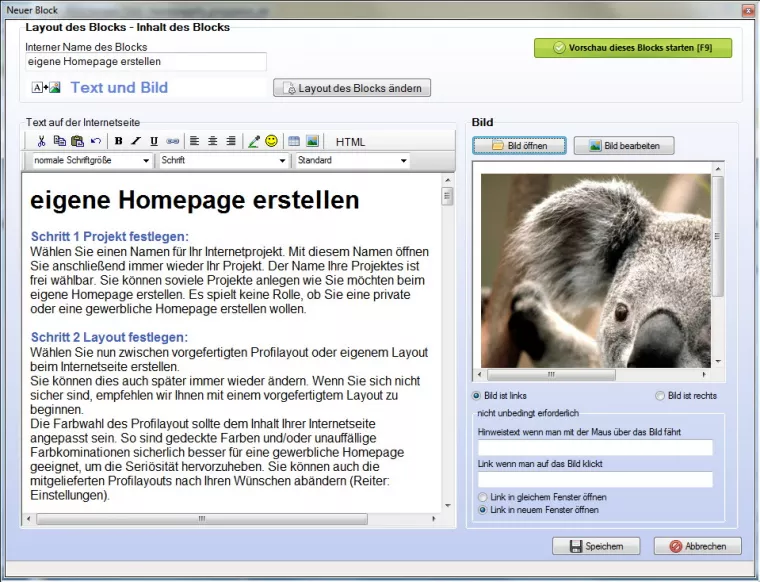Insert an image via toolbar picture icon
Screen dimensions: 760x582
pyautogui.click(x=313, y=141)
